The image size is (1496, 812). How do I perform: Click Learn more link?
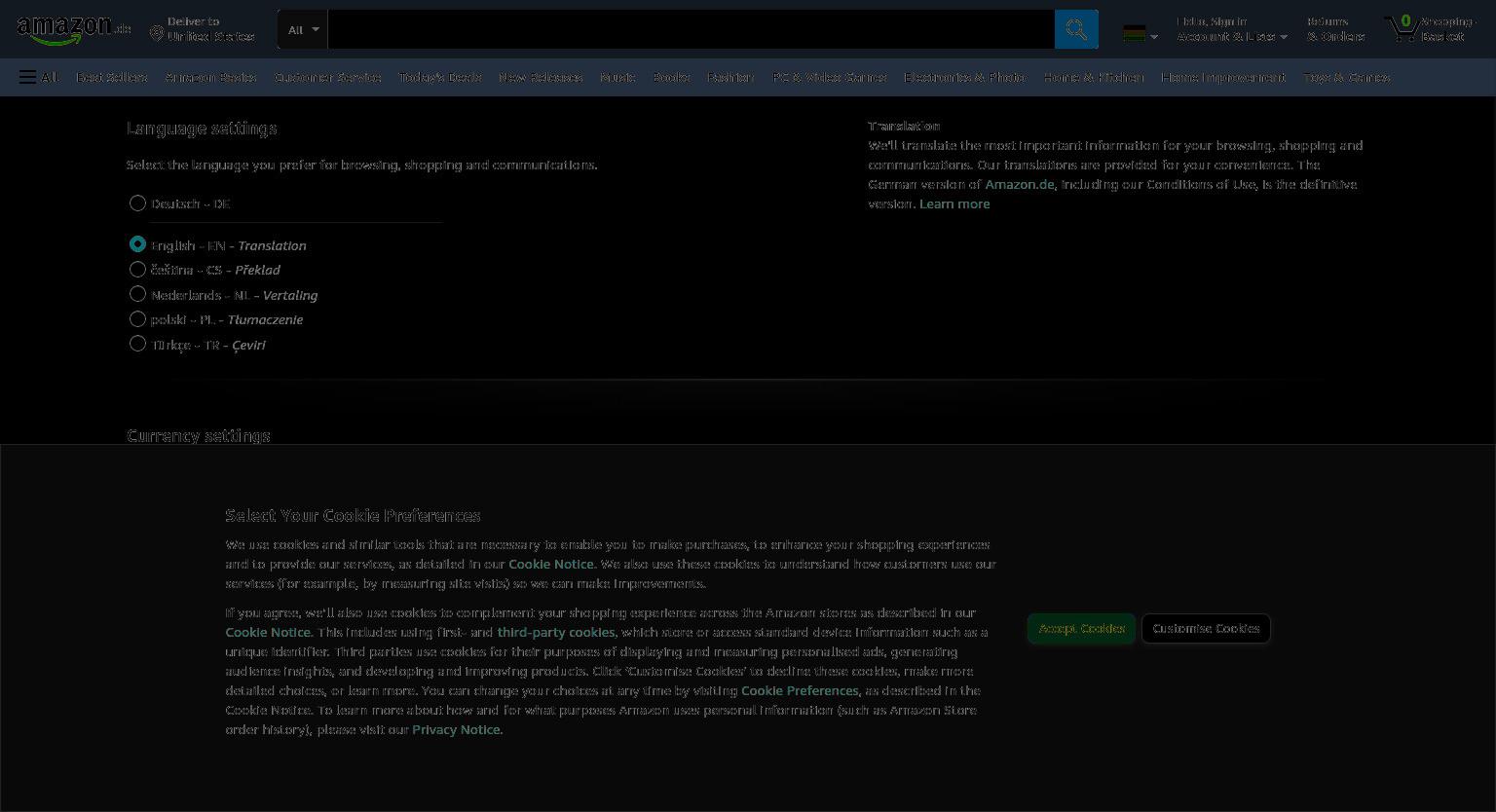point(954,203)
